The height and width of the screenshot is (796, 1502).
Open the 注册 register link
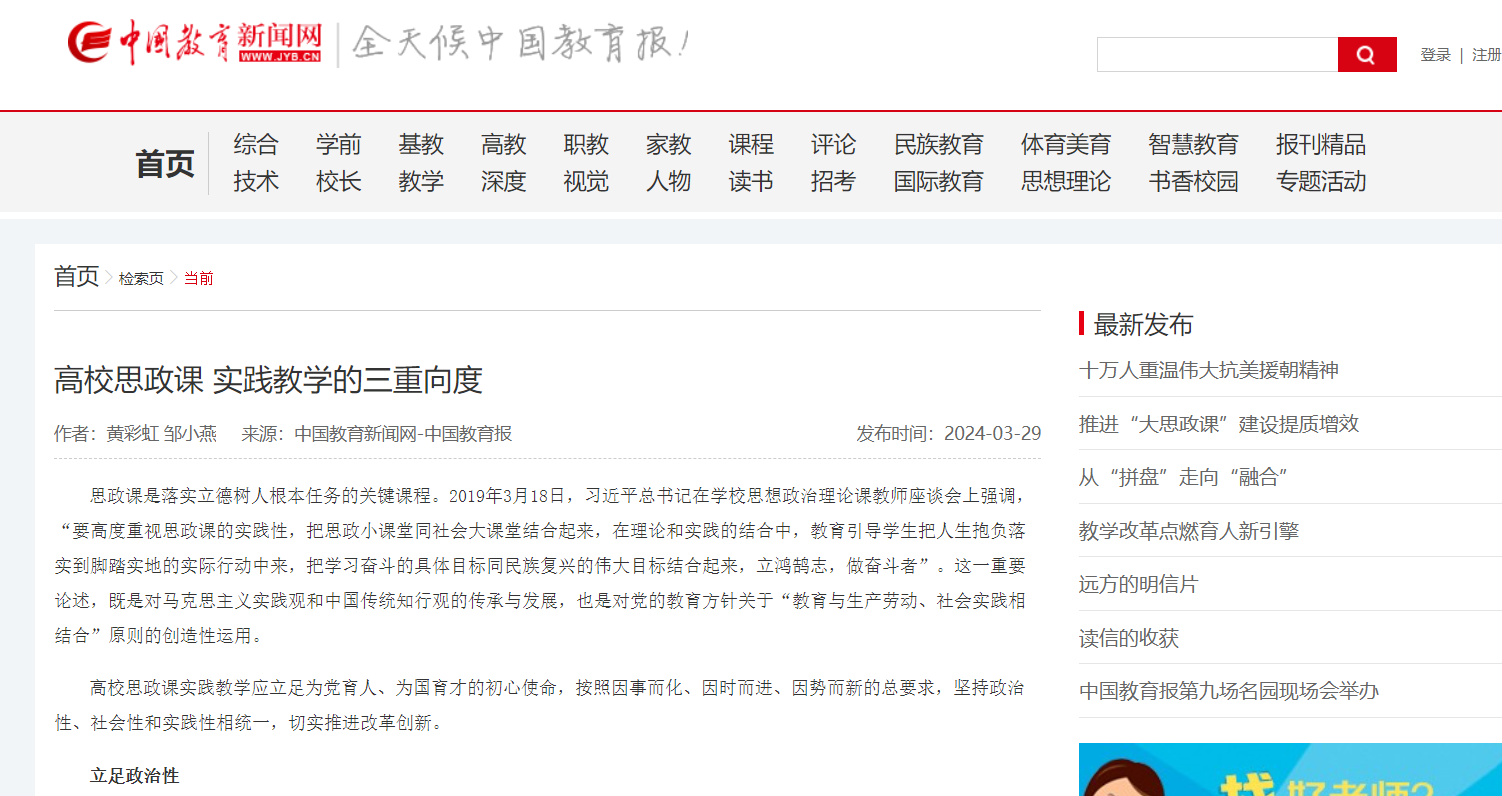tap(1486, 55)
